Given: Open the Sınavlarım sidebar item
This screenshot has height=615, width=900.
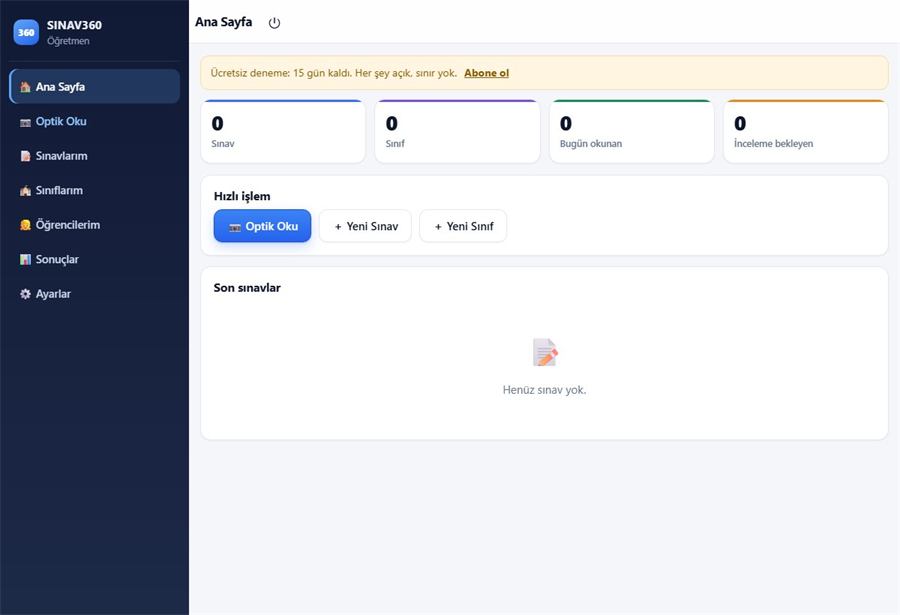Looking at the screenshot, I should pos(95,156).
